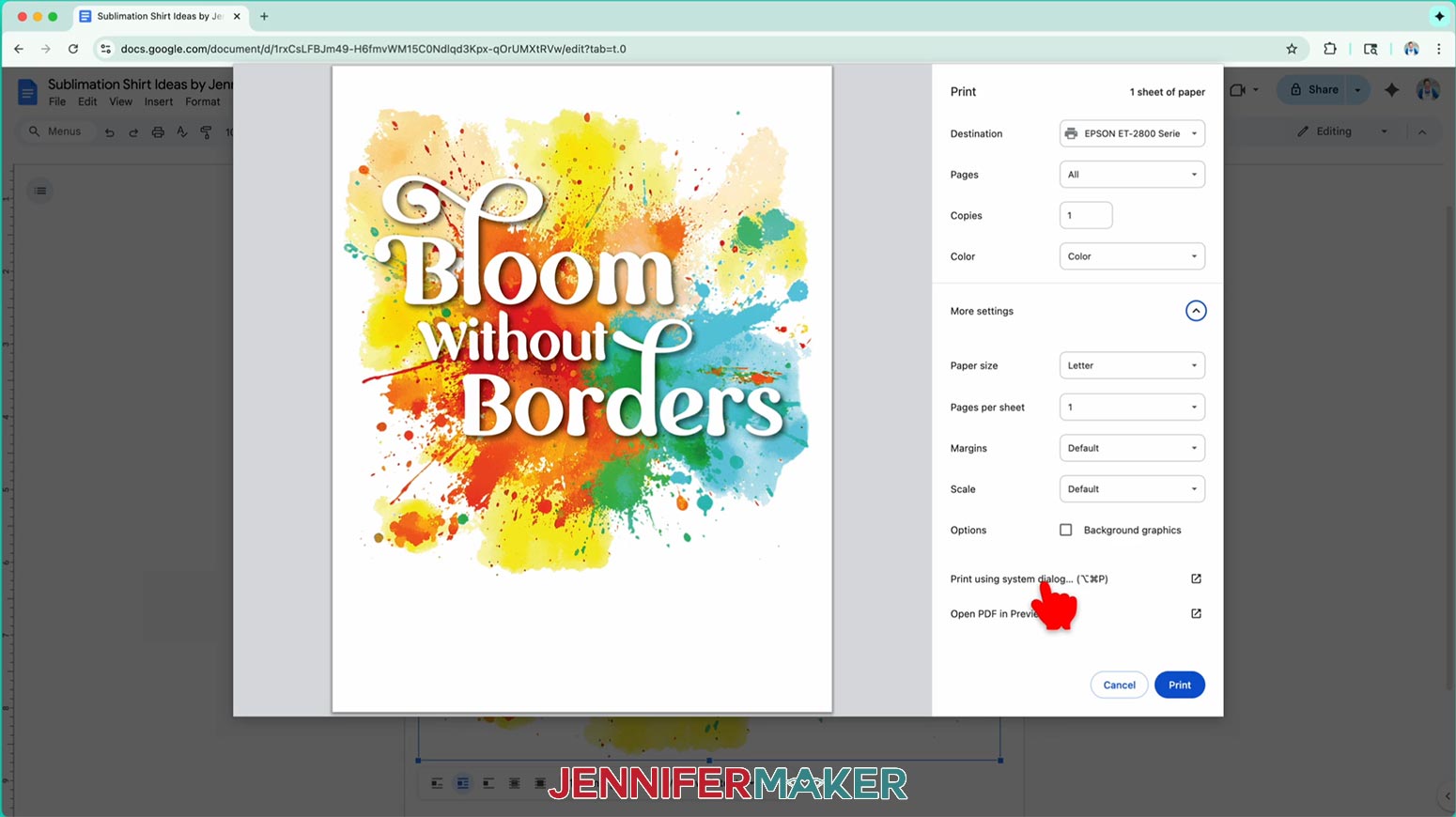Open the Editing mode dropdown

[1342, 131]
